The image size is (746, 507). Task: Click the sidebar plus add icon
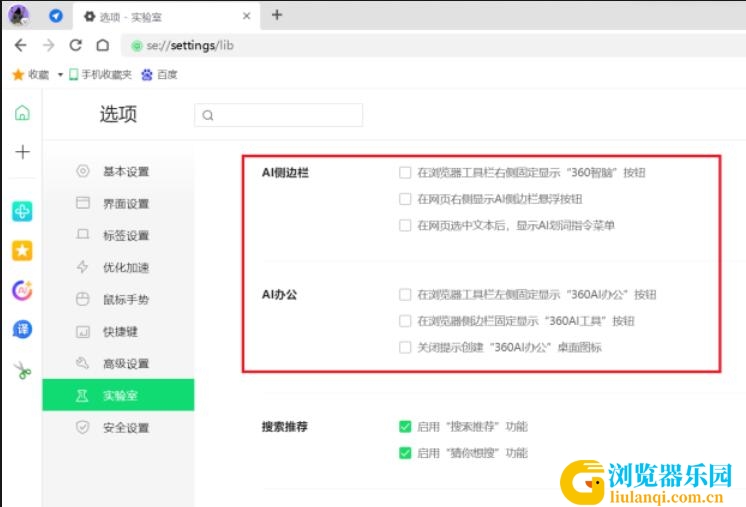pos(22,152)
